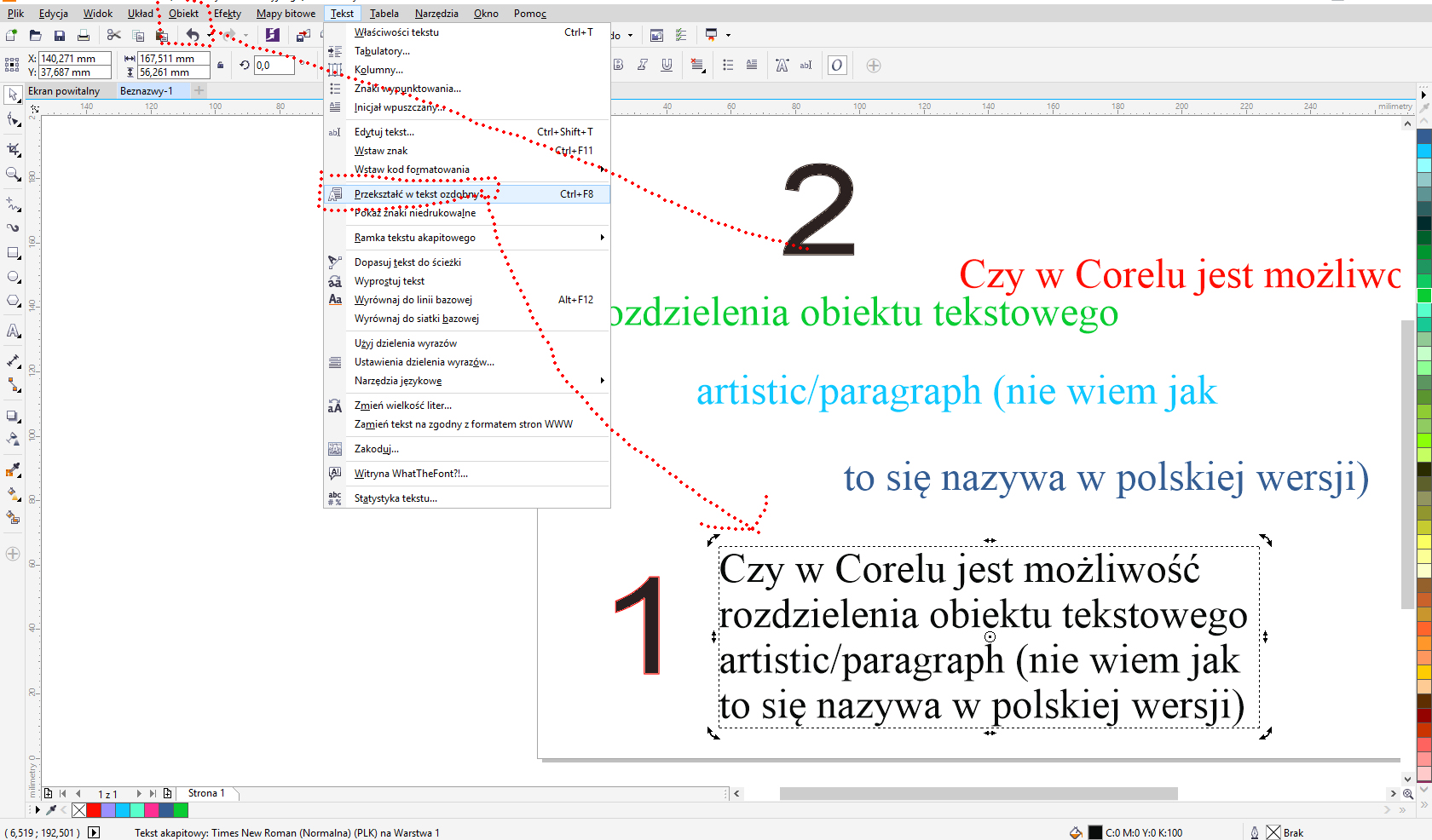Open the application launcher dropdown arrow

click(x=728, y=36)
